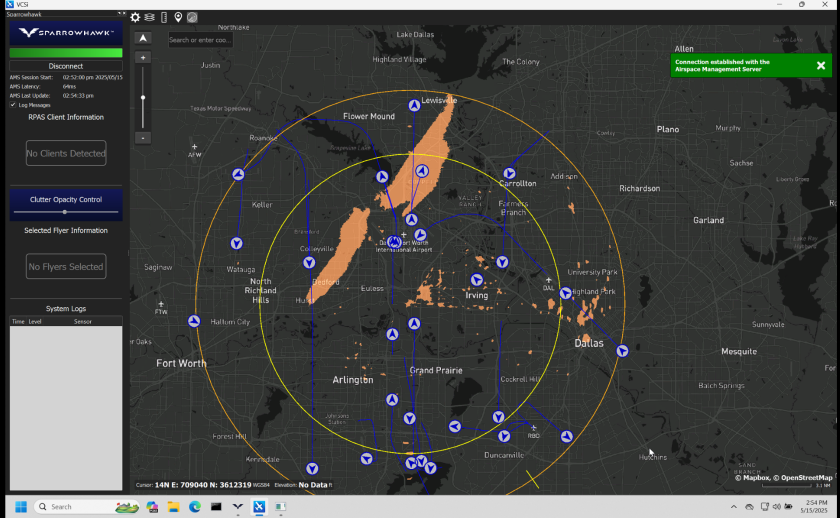Adjust the map zoom level slider

tap(143, 97)
